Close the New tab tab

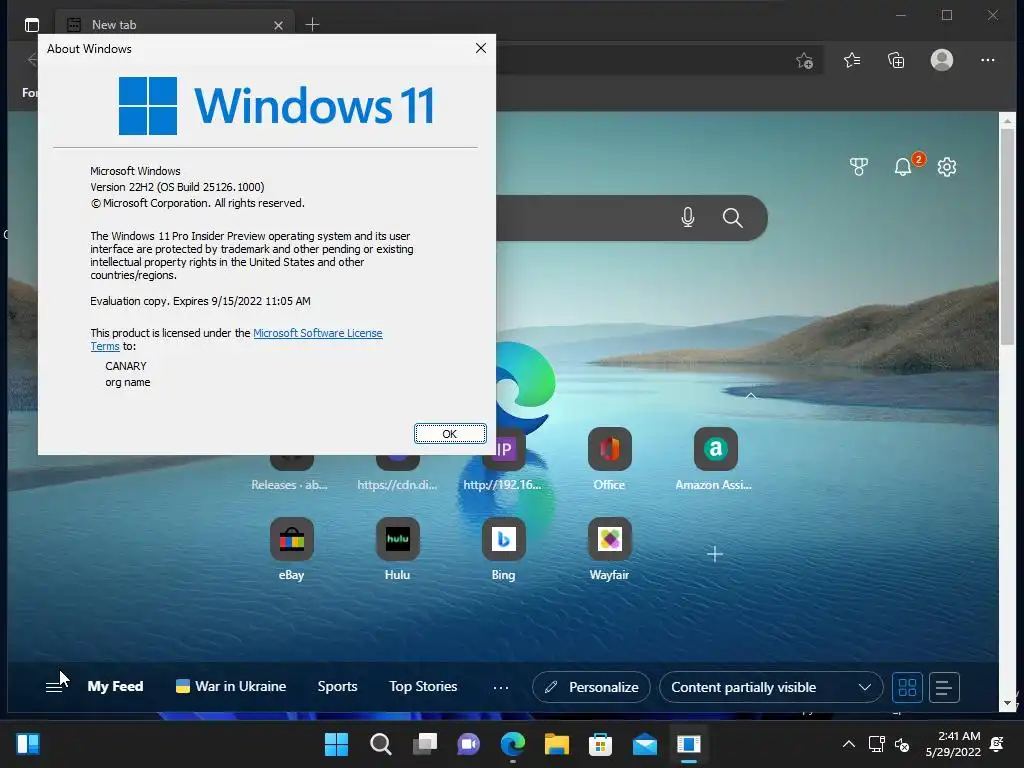[278, 25]
